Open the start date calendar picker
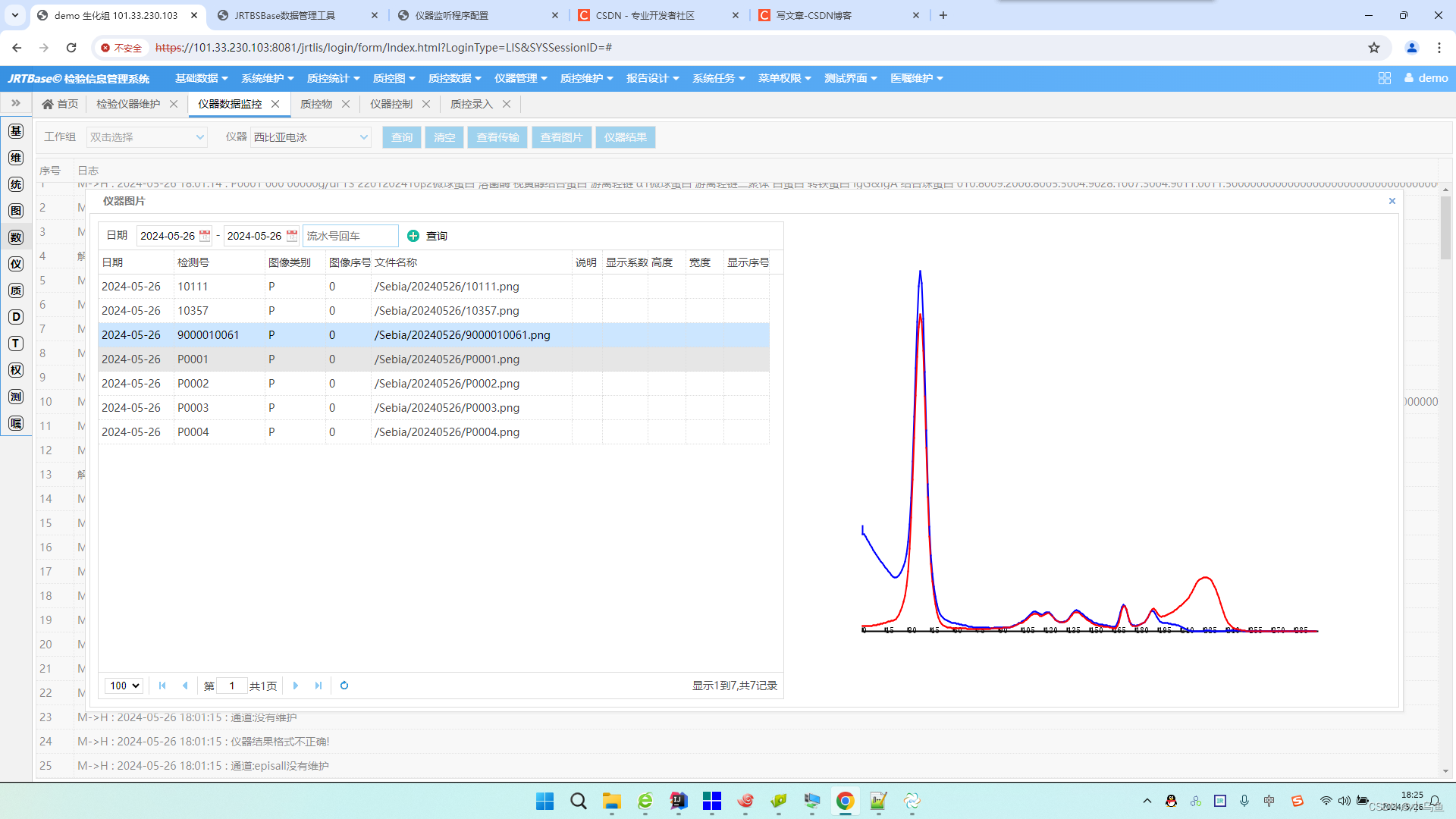This screenshot has width=1456, height=819. [x=205, y=236]
